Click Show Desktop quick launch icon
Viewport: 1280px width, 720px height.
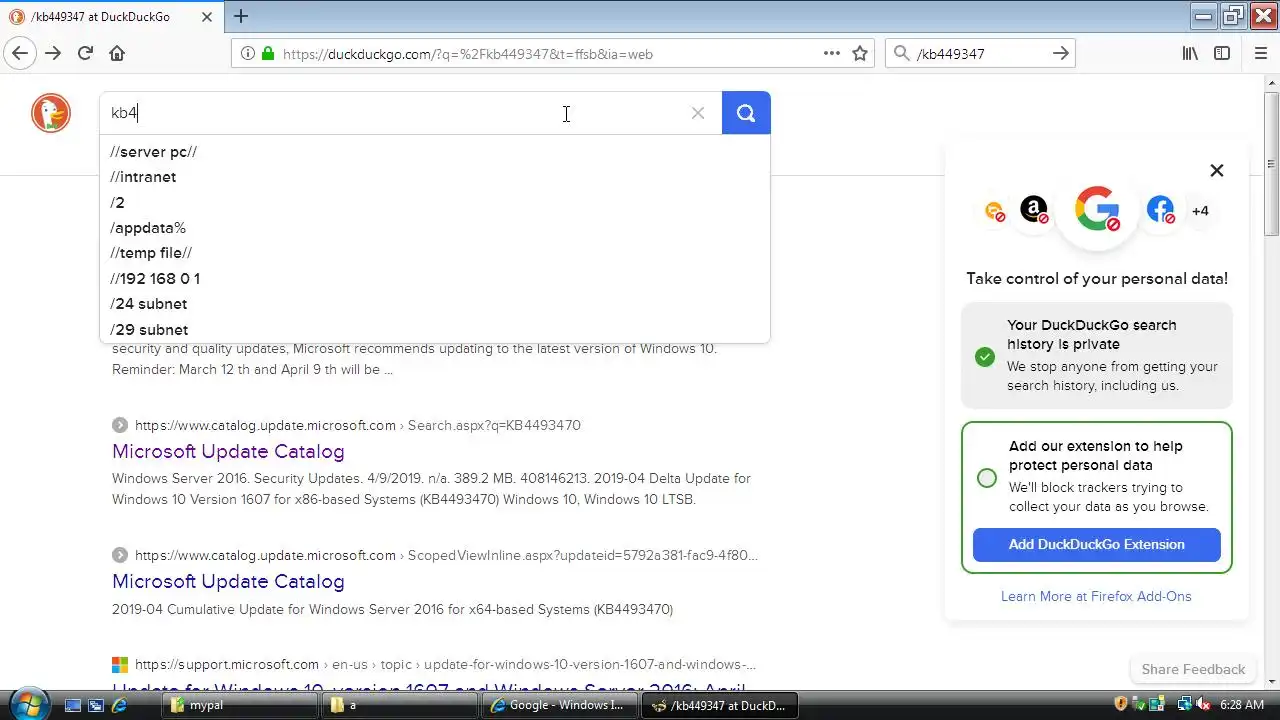point(72,705)
